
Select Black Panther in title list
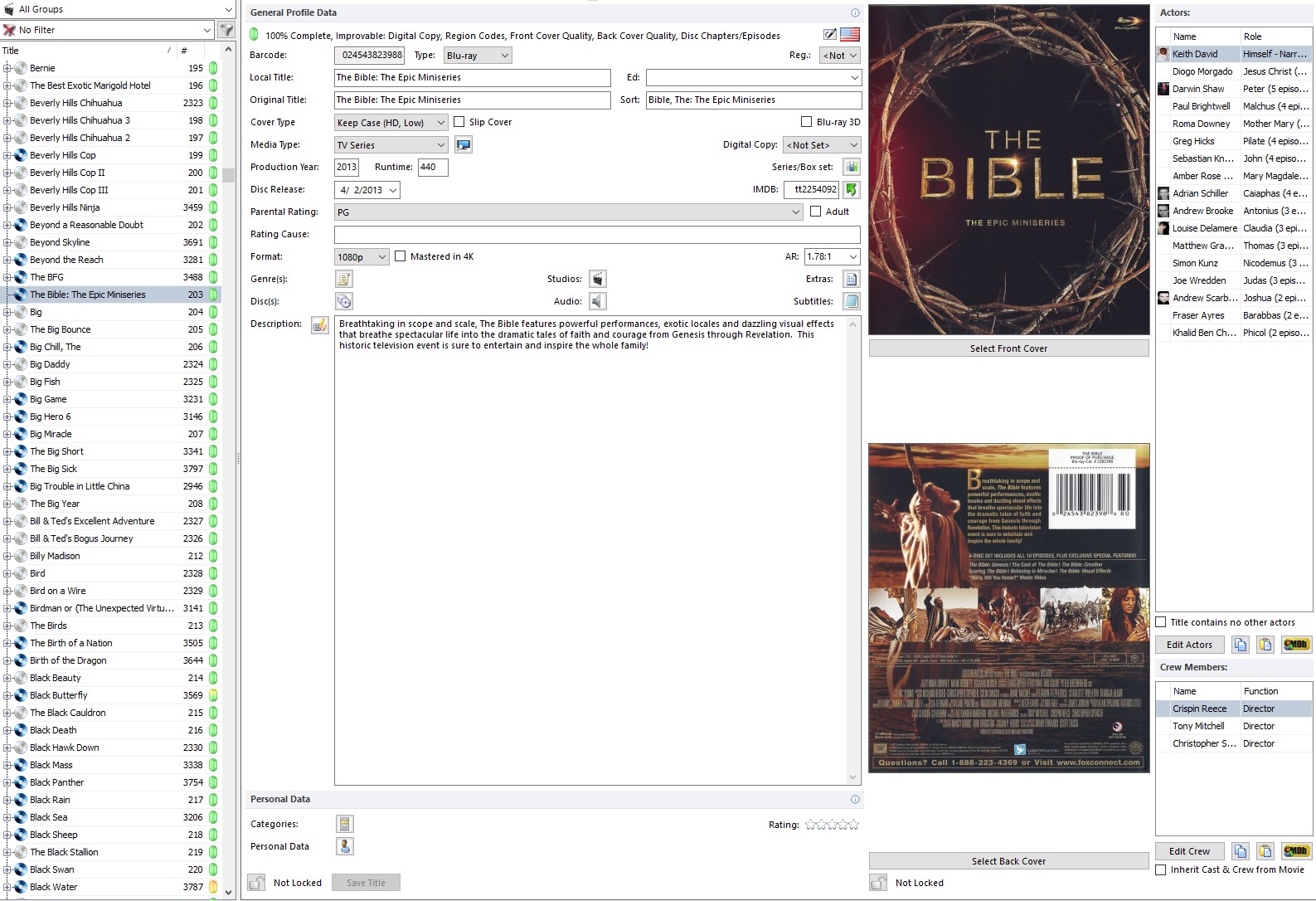tap(56, 782)
